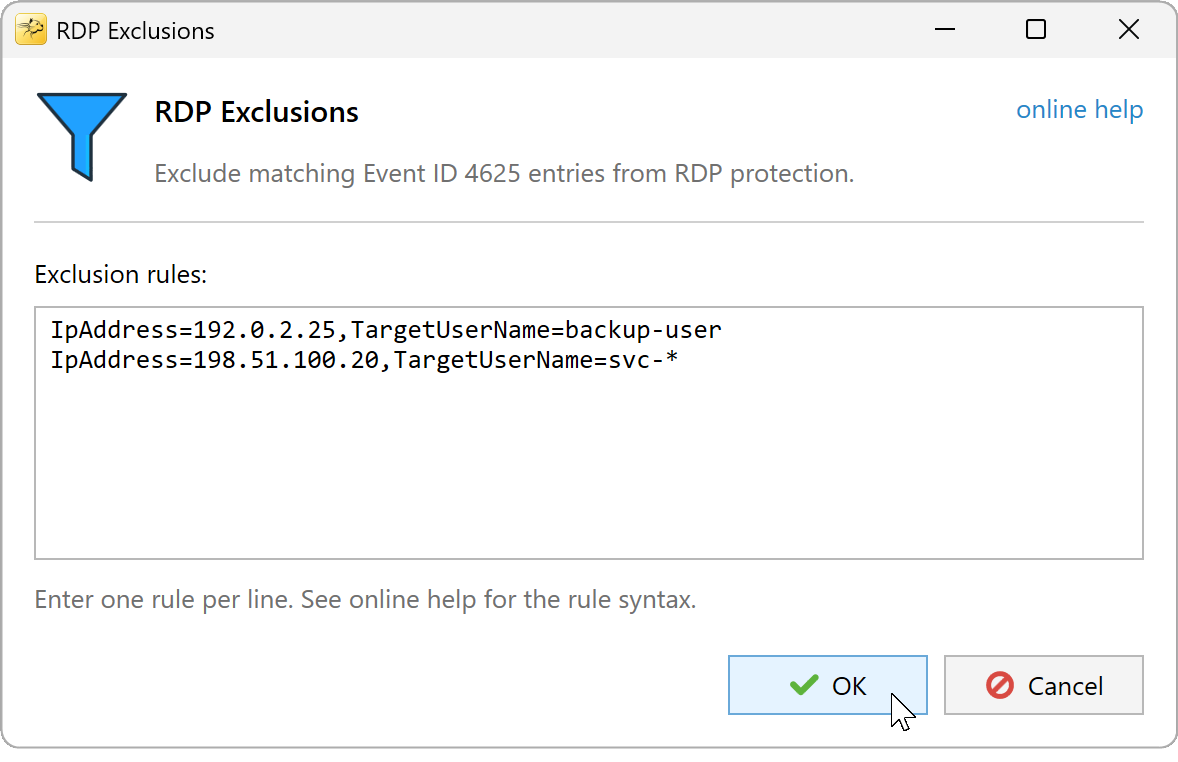Minimize the RDP Exclusions window

pyautogui.click(x=945, y=30)
